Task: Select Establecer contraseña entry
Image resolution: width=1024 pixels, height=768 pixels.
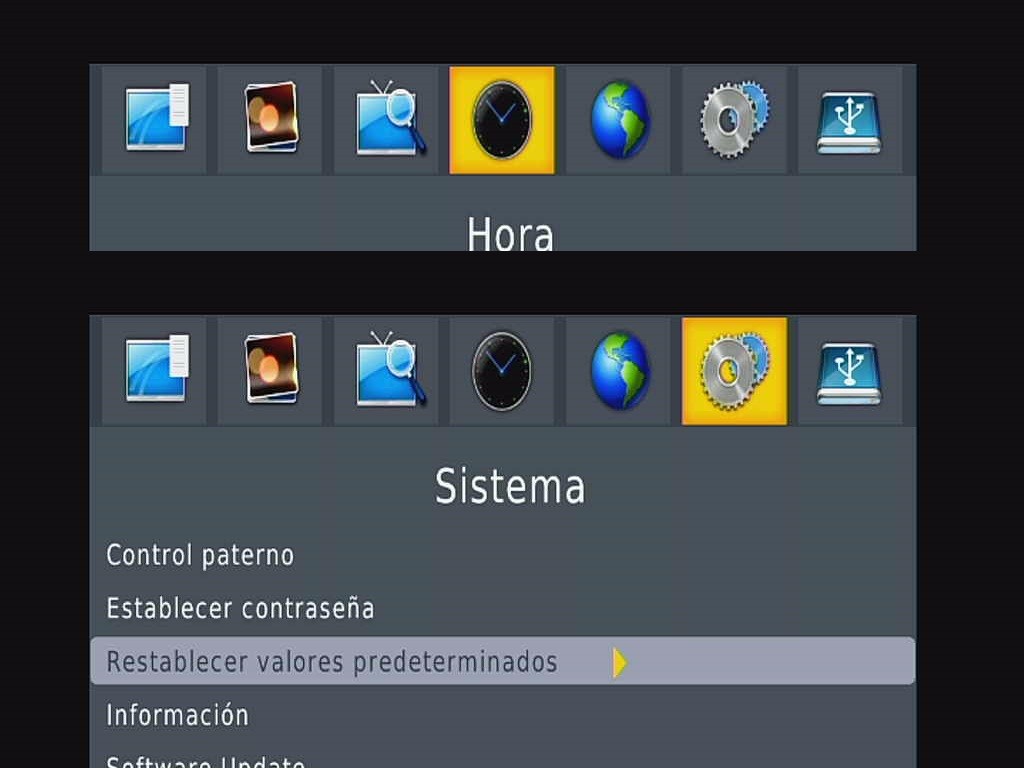Action: coord(240,609)
